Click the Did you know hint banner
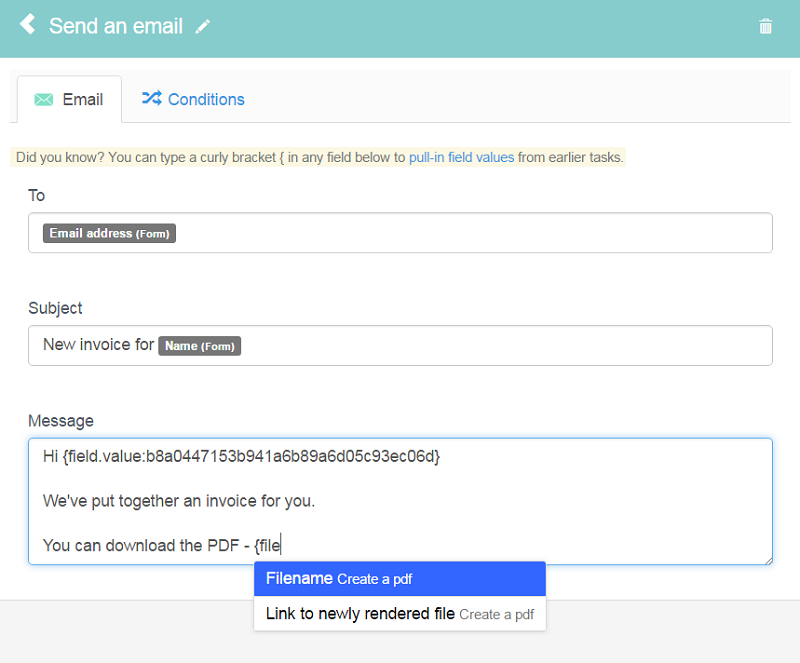 click(x=318, y=157)
